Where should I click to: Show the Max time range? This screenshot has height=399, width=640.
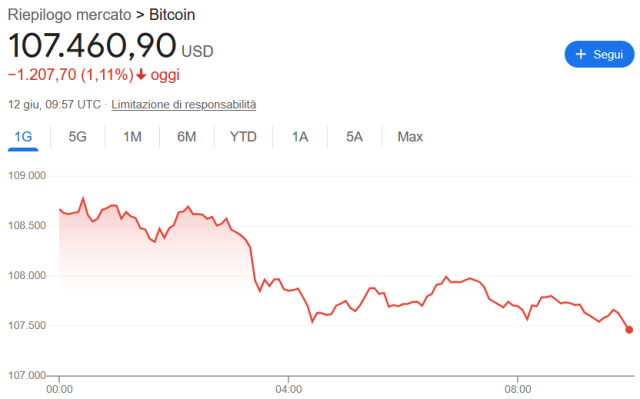[410, 137]
